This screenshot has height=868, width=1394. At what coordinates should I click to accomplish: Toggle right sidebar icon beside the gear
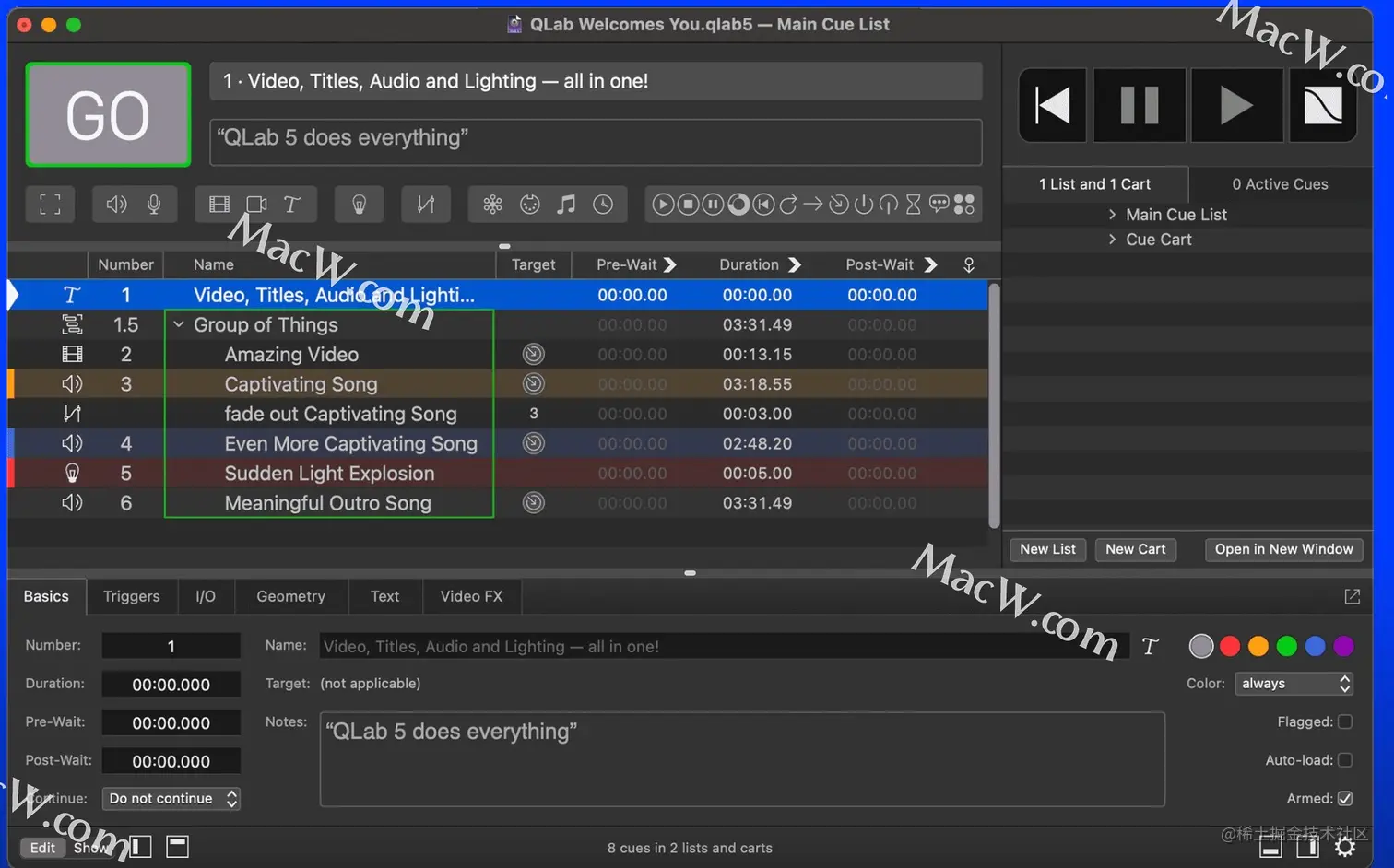click(x=1307, y=847)
